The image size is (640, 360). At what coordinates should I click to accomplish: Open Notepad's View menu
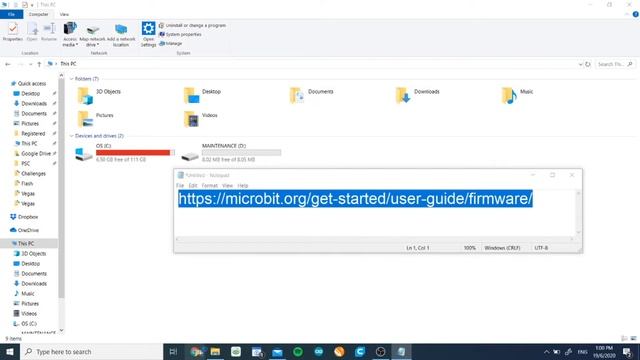[227, 186]
